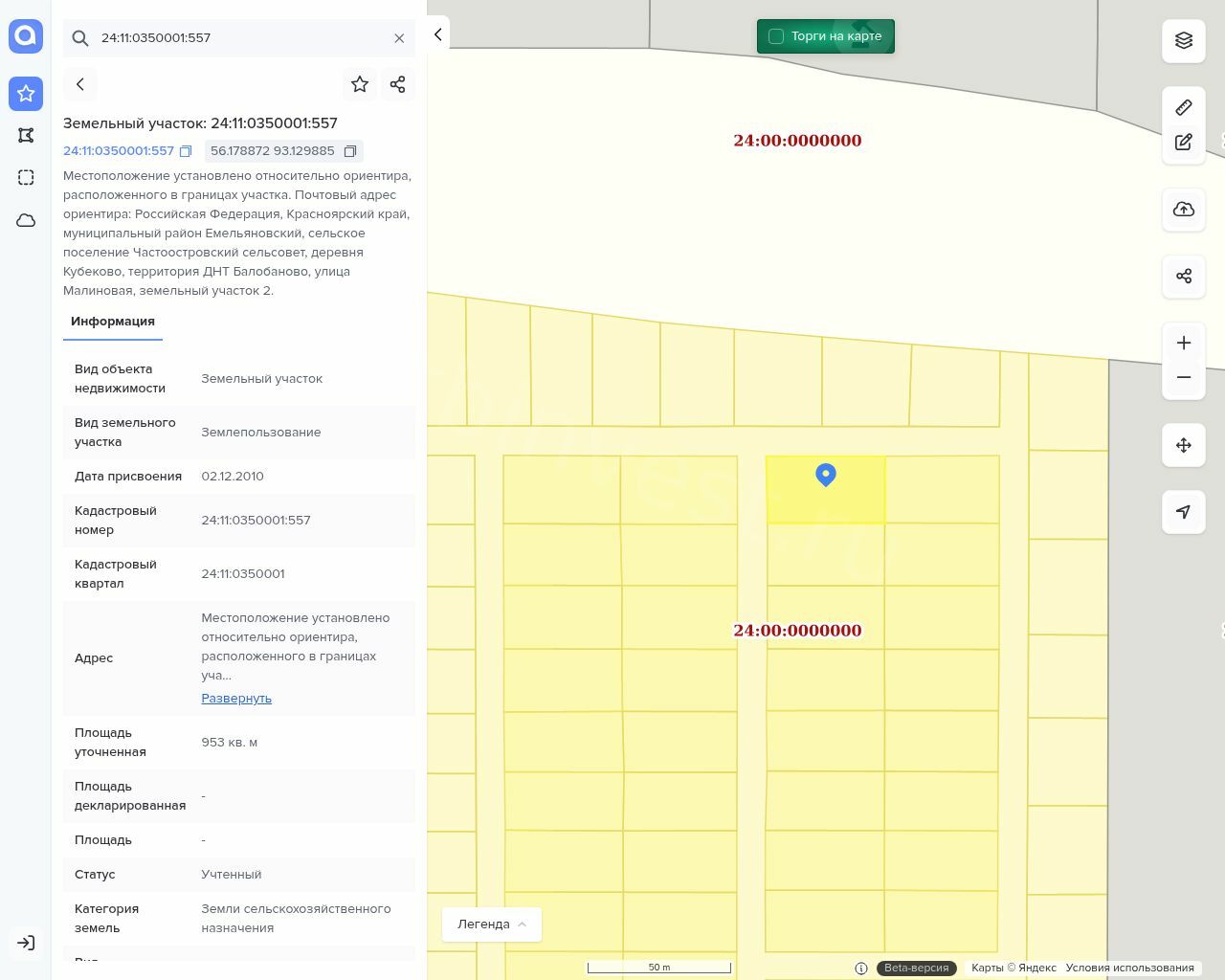The image size is (1225, 980).
Task: Open the cloud upload tool
Action: [1184, 210]
